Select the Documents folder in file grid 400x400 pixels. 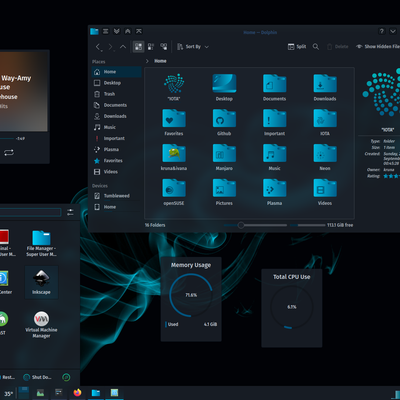[x=274, y=87]
